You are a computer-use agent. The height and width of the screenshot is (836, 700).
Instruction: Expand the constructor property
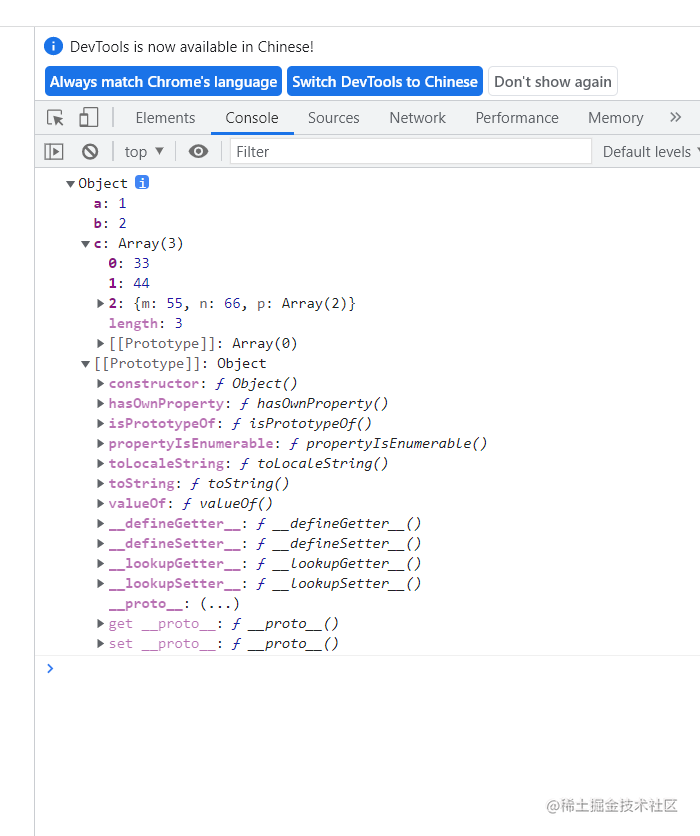pyautogui.click(x=100, y=383)
